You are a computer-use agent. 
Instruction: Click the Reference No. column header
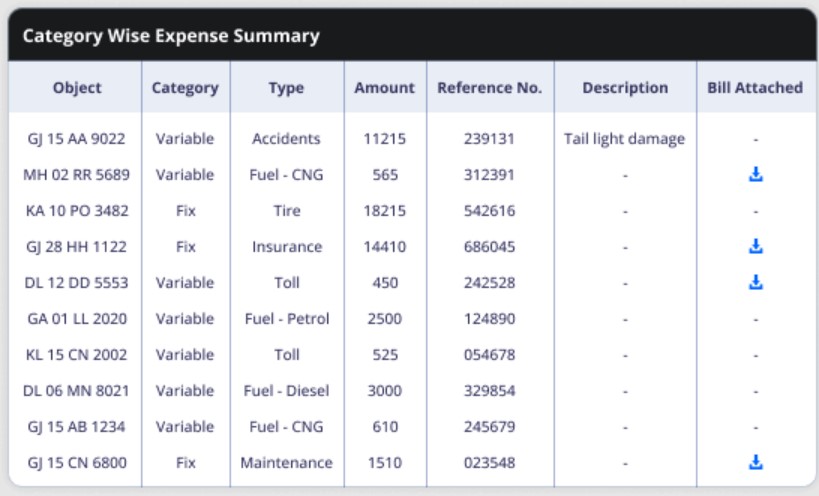pos(489,88)
